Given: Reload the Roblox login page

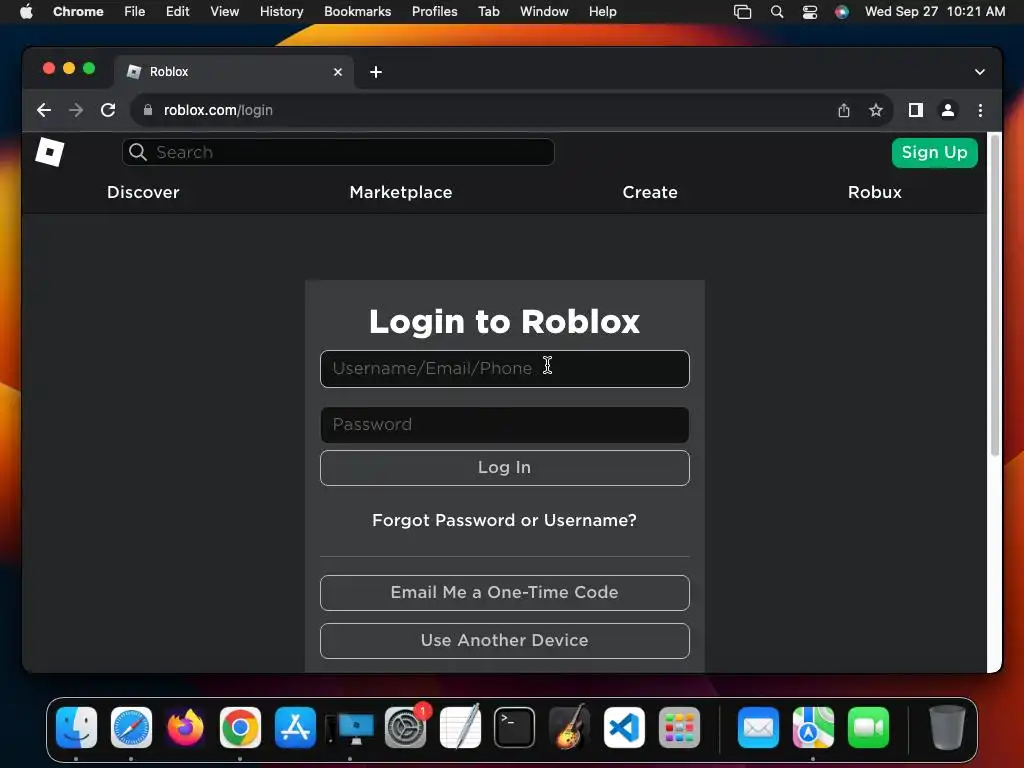Looking at the screenshot, I should pos(108,110).
